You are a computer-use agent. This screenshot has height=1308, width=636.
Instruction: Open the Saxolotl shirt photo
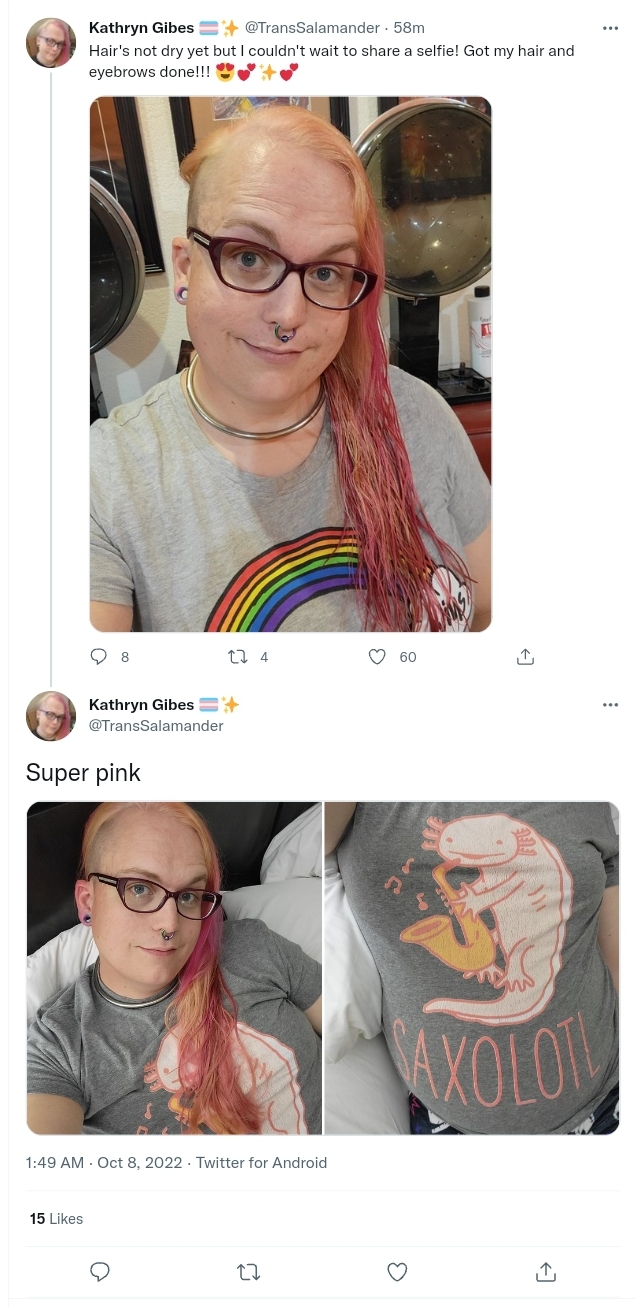(x=472, y=968)
